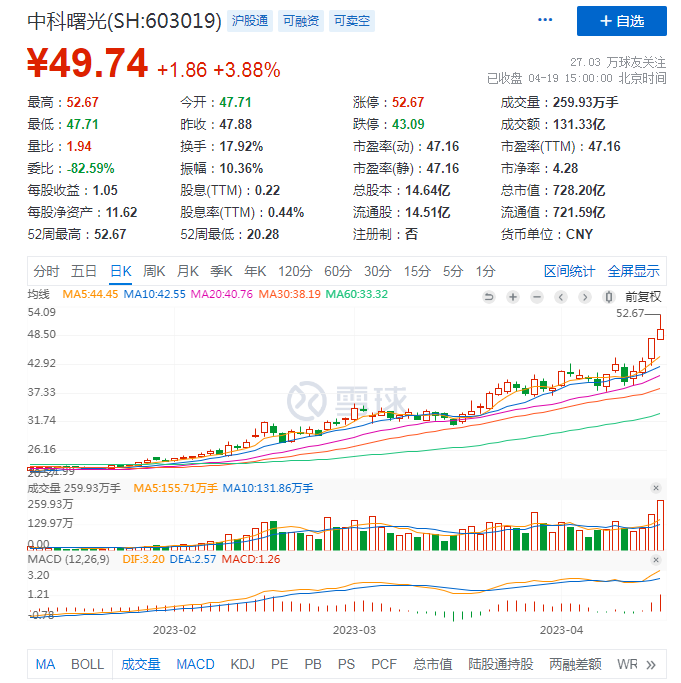Move chart left with left chevron
681x683 pixels.
pyautogui.click(x=561, y=297)
